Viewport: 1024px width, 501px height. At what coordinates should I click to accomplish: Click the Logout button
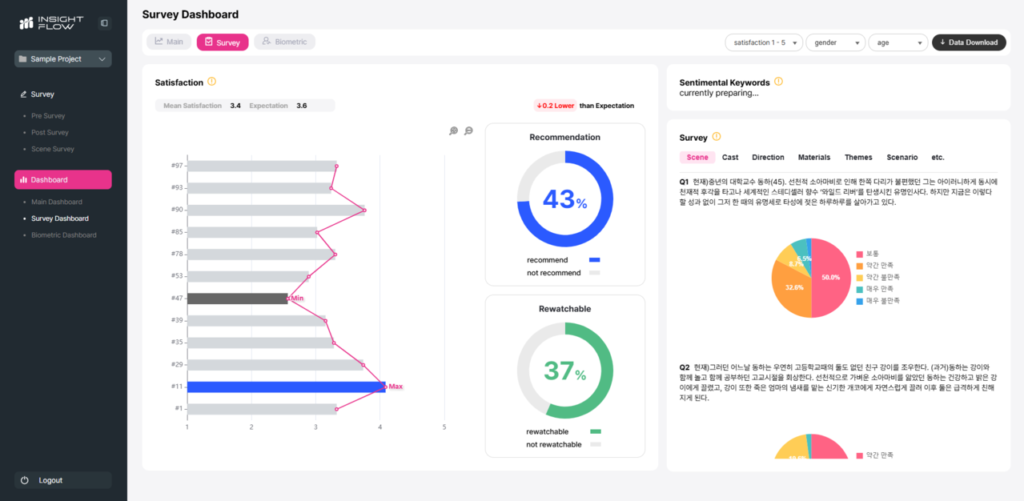(64, 480)
